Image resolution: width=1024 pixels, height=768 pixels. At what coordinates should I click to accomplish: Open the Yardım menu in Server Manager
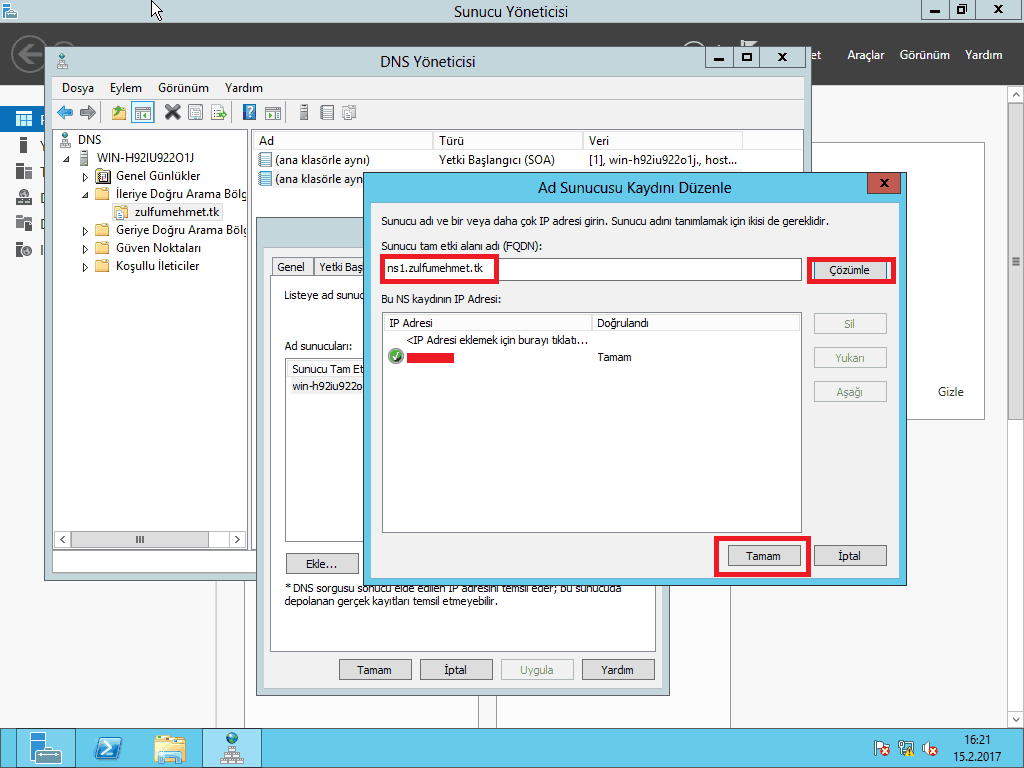click(x=984, y=55)
